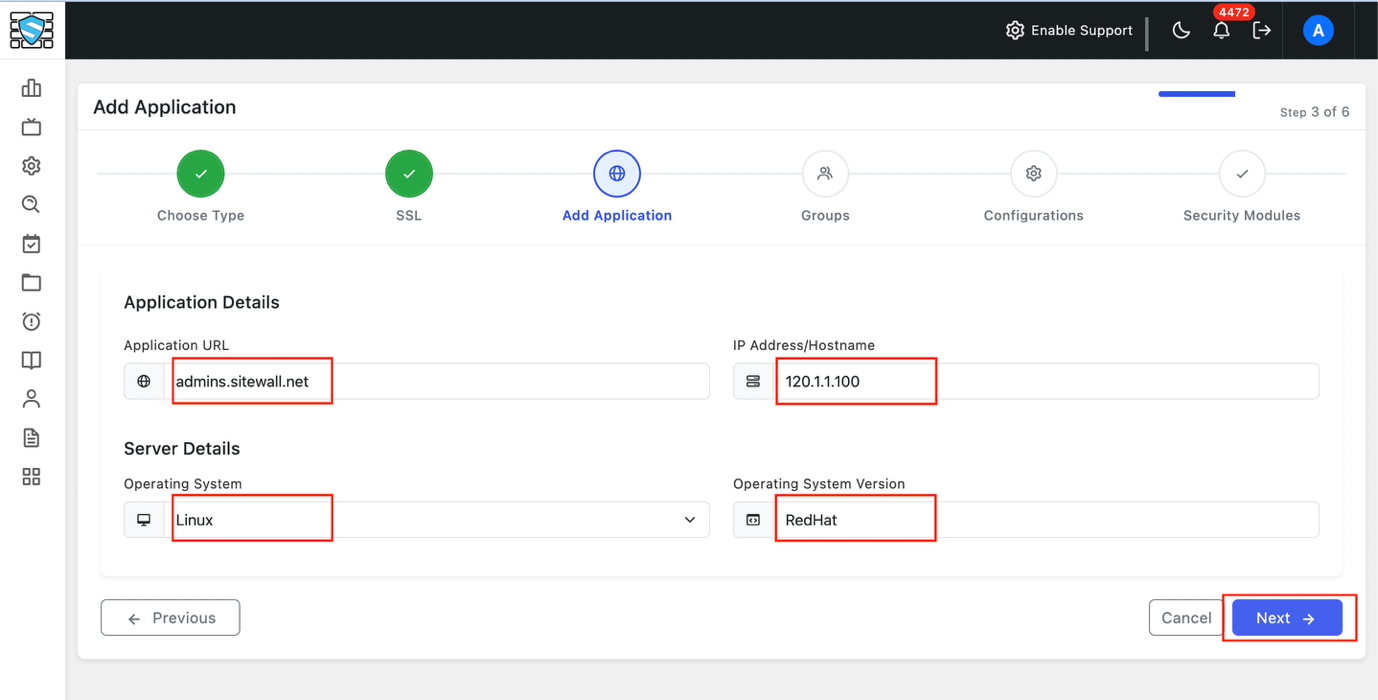This screenshot has height=700, width=1378.
Task: Click the magnifier search sidebar icon
Action: click(x=31, y=205)
